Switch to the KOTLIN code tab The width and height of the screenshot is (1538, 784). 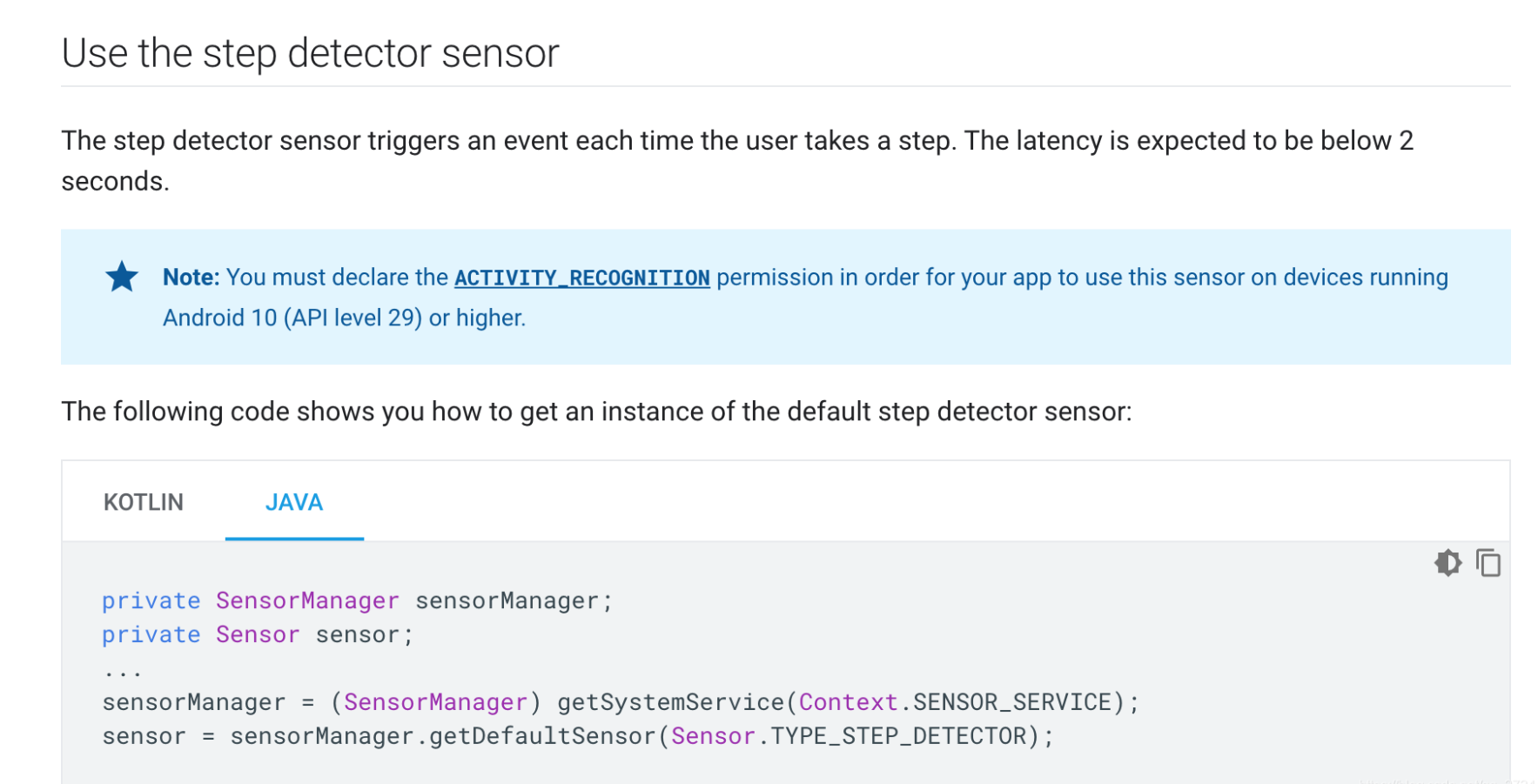(144, 502)
